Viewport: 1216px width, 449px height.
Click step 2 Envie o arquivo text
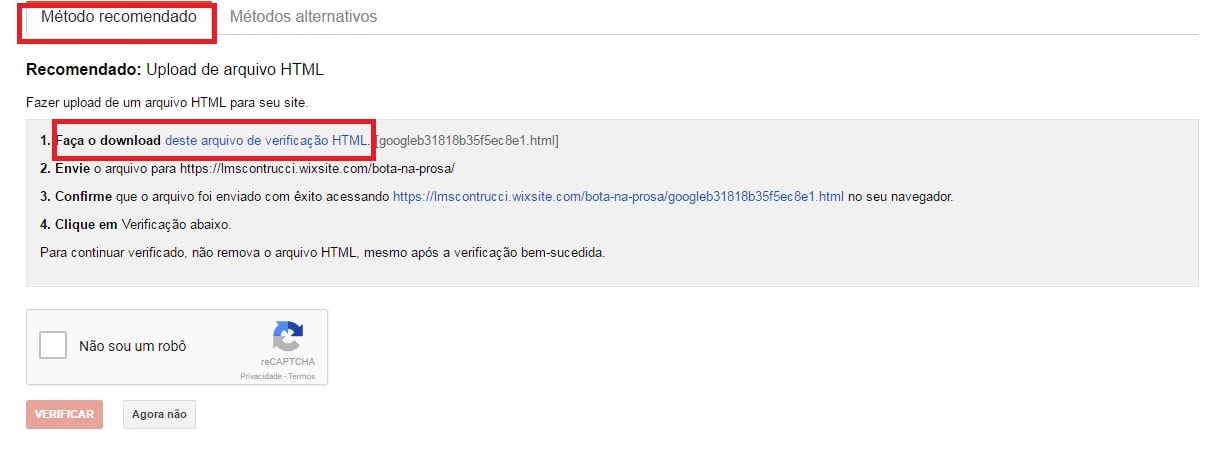tap(248, 169)
